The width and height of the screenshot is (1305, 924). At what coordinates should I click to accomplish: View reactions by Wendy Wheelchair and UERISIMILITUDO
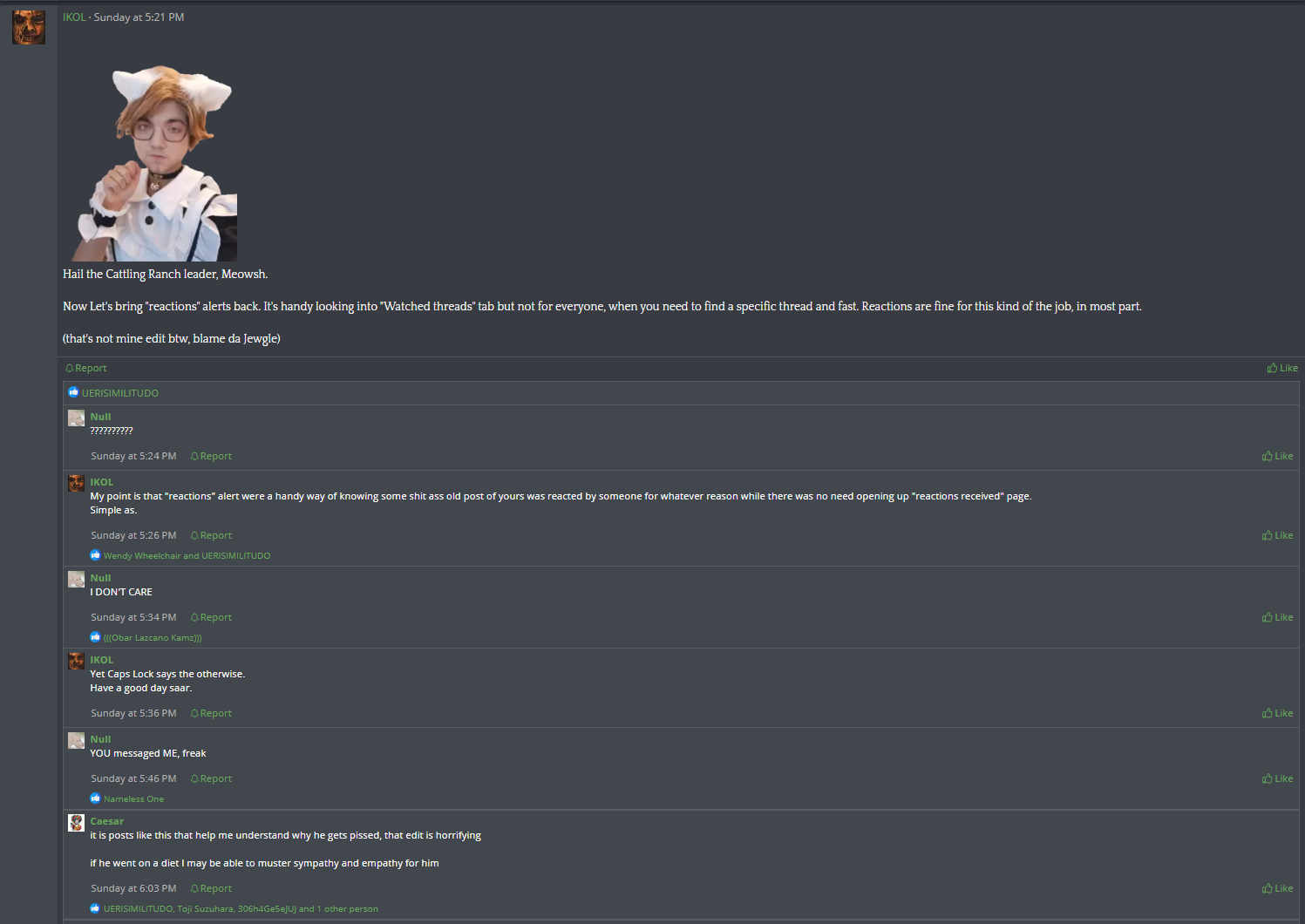pos(187,555)
